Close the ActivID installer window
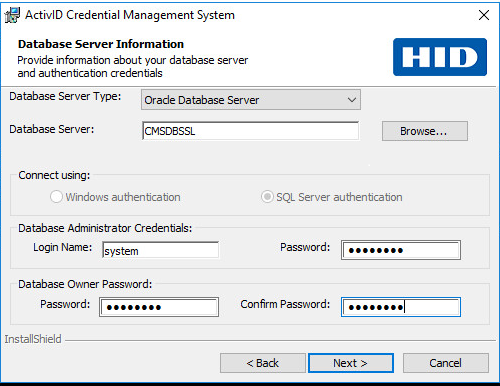500x386 pixels. point(484,15)
